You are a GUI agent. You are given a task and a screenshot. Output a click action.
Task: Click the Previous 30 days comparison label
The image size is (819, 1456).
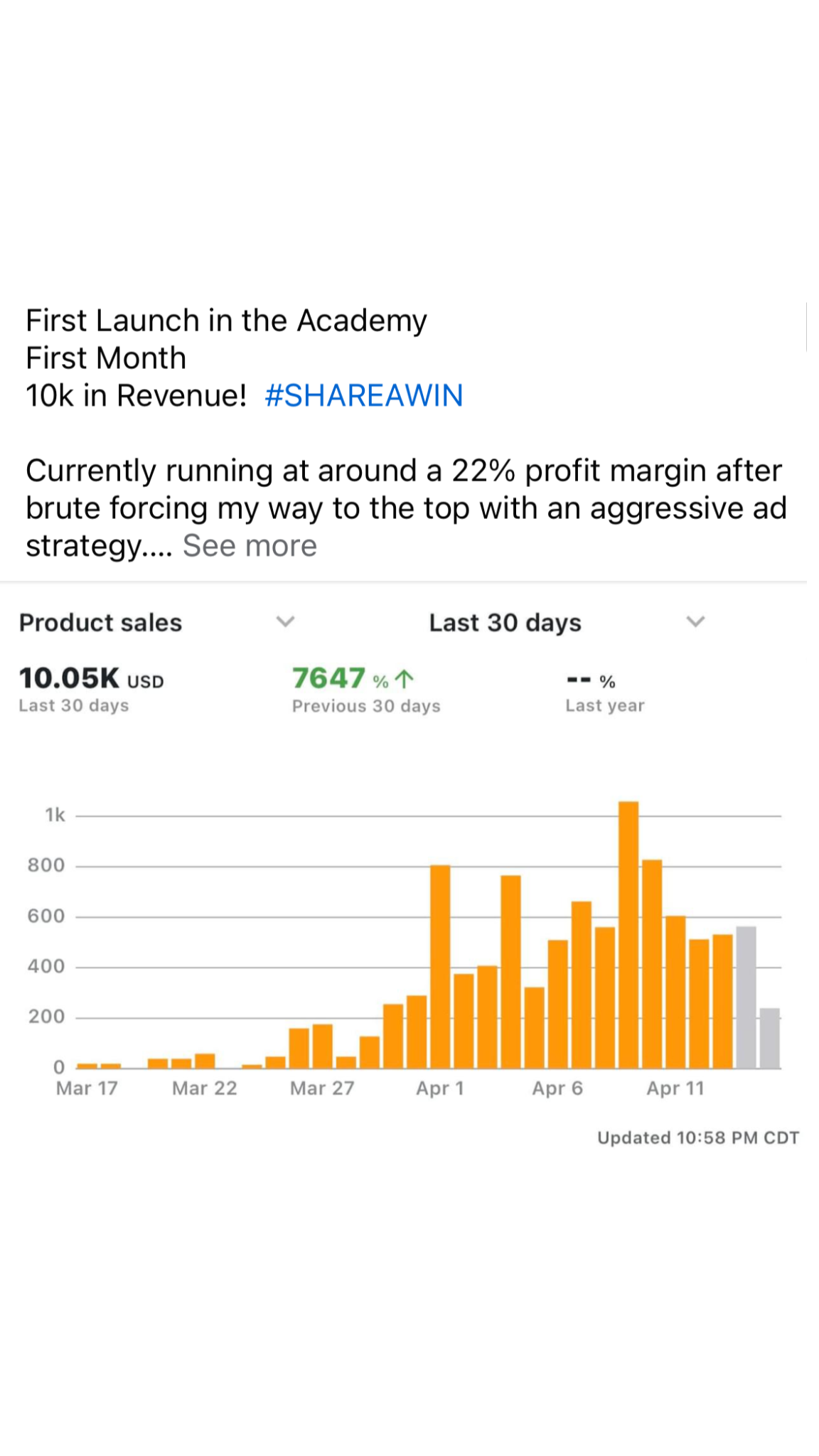coord(366,706)
